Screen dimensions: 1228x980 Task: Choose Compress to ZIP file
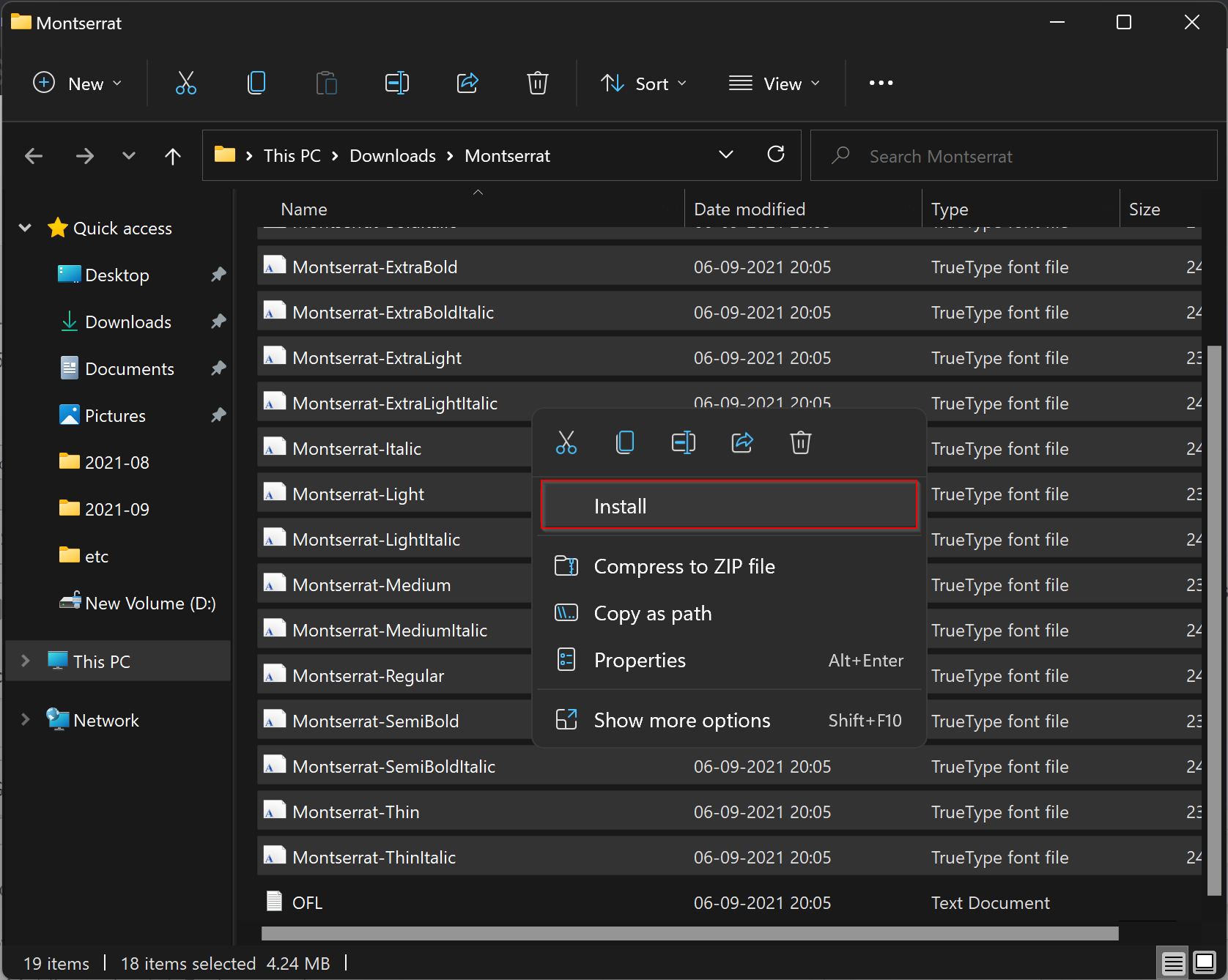tap(729, 566)
